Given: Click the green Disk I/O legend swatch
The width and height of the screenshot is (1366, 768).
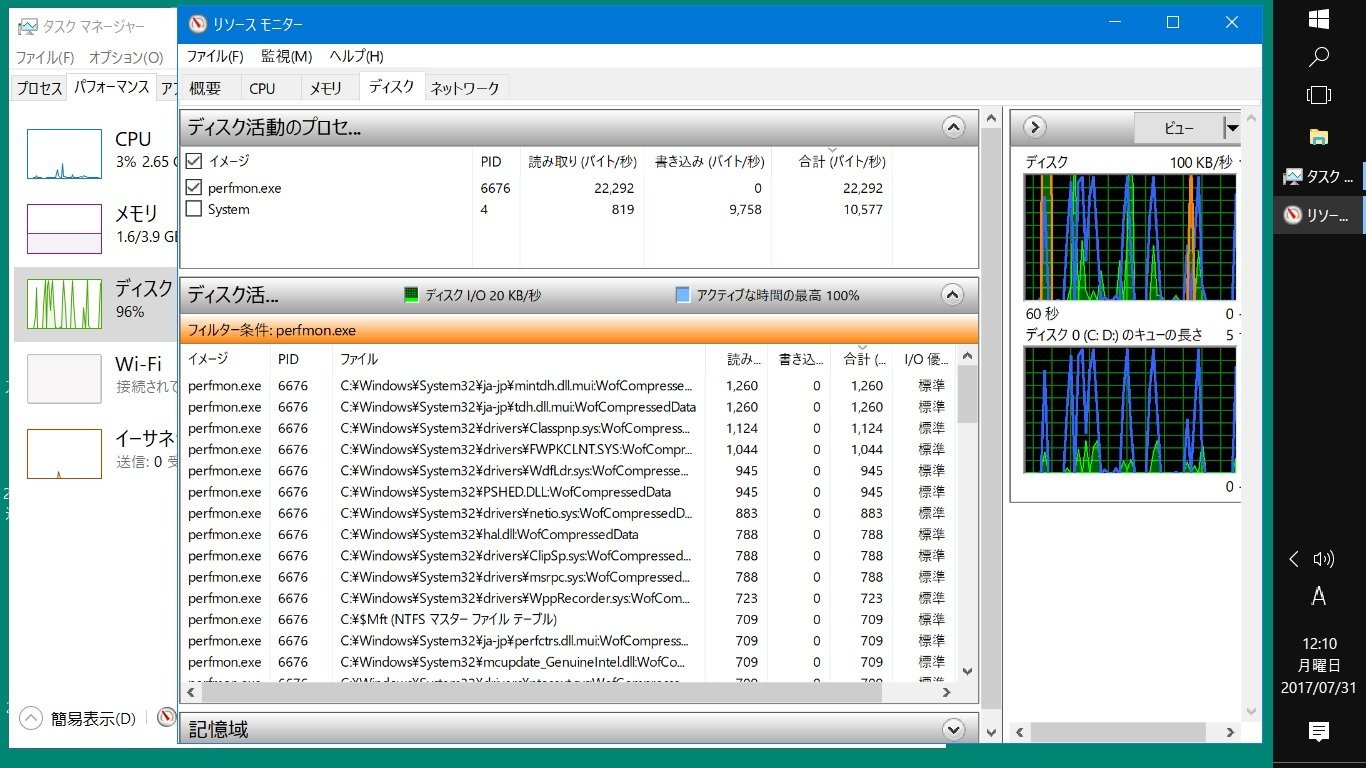Looking at the screenshot, I should tap(411, 295).
